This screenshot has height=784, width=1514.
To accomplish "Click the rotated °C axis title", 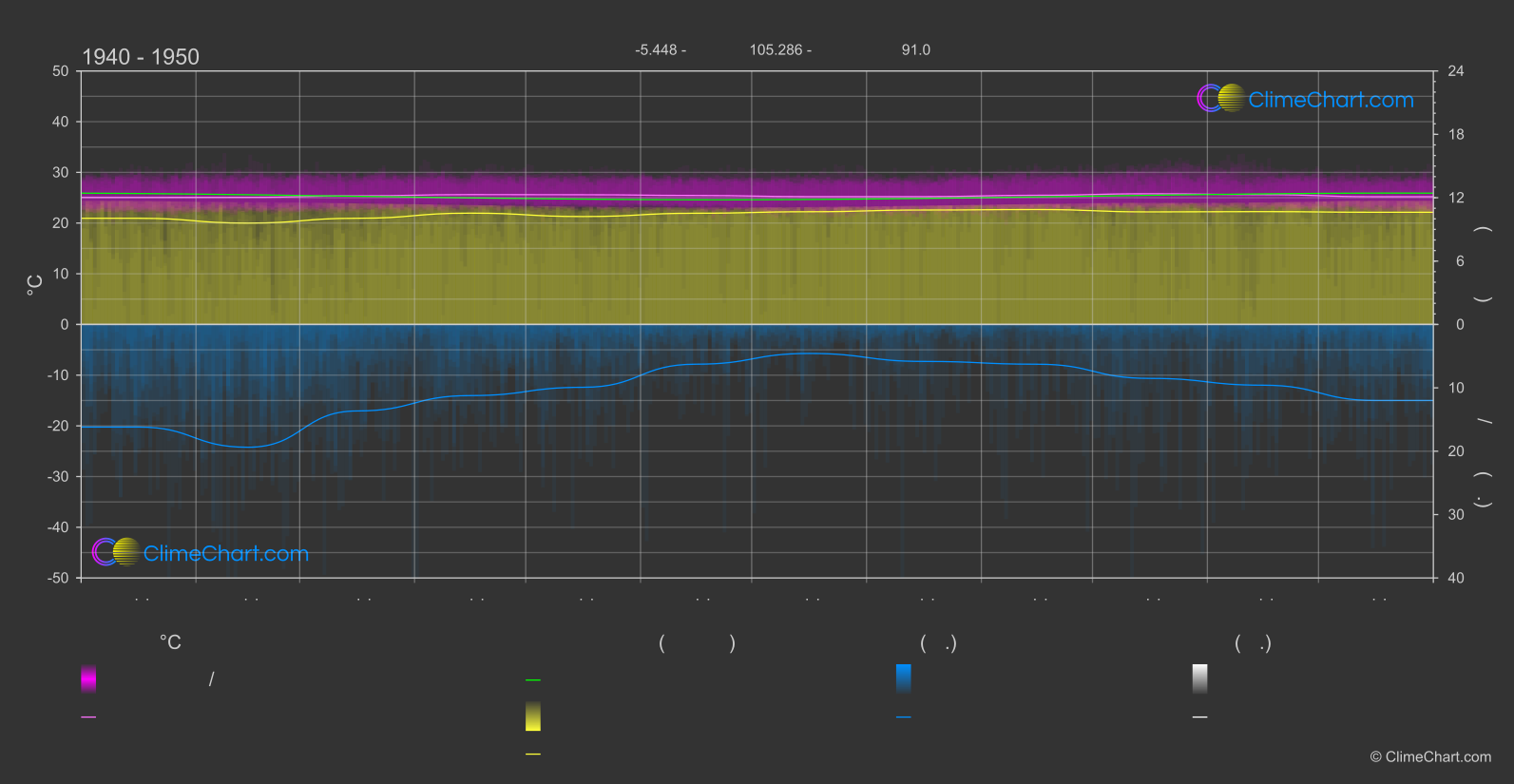I will click(34, 285).
